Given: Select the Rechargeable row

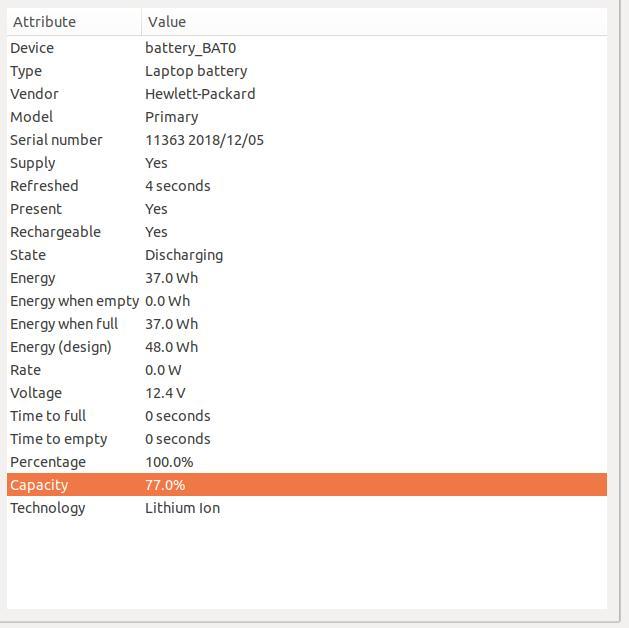Looking at the screenshot, I should [x=307, y=232].
